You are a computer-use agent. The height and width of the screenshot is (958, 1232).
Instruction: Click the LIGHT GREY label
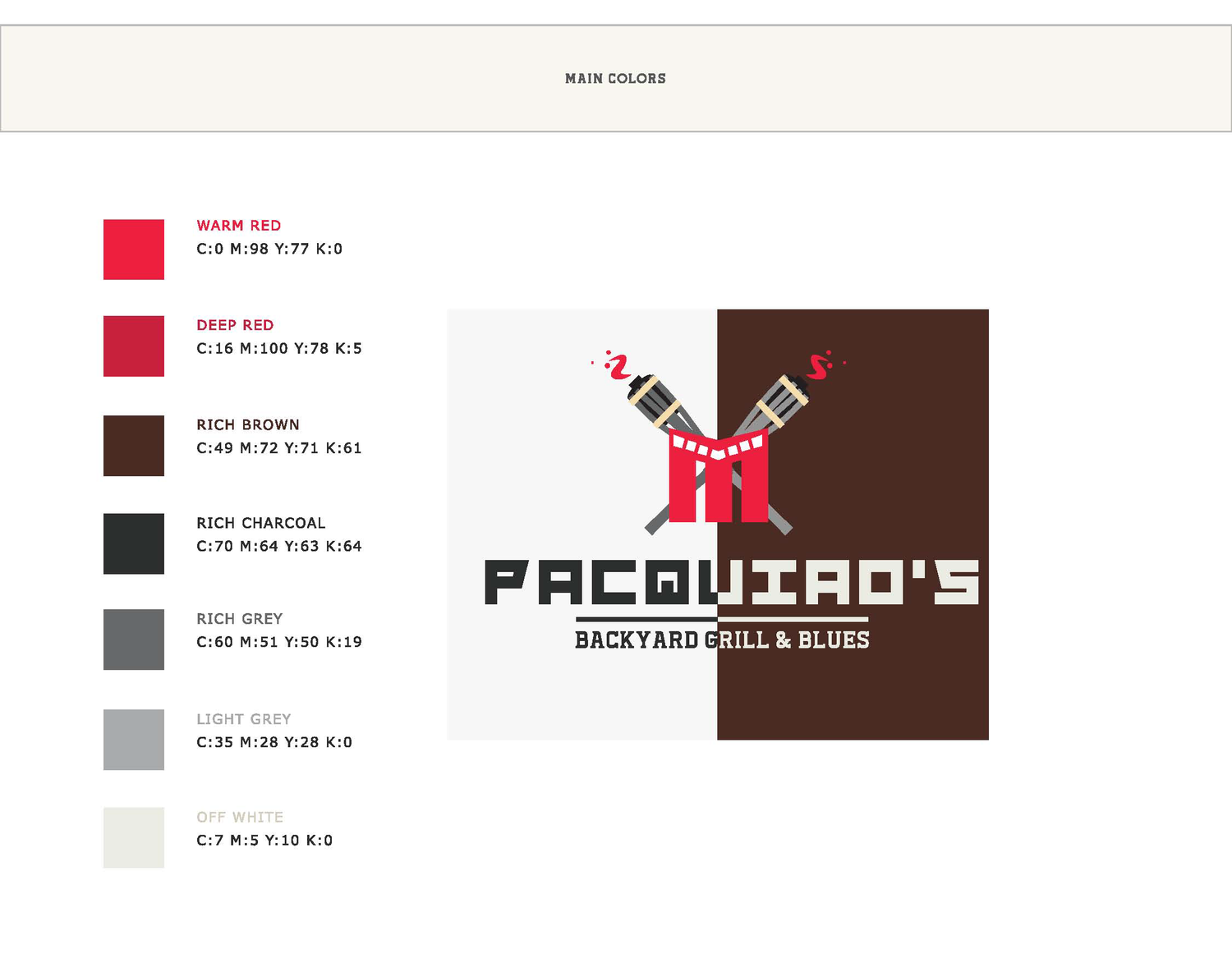coord(244,719)
